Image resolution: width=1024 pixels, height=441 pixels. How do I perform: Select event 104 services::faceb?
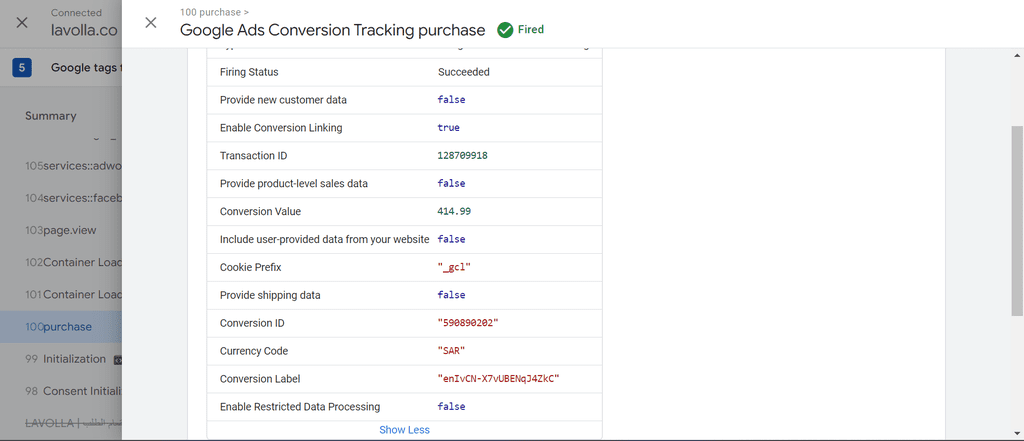[73, 198]
